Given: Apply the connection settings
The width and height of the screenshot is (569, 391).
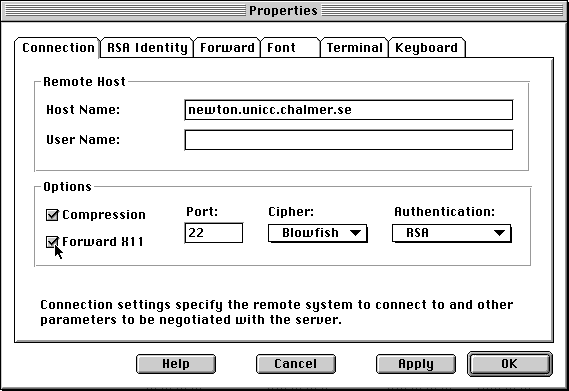Looking at the screenshot, I should [x=416, y=364].
